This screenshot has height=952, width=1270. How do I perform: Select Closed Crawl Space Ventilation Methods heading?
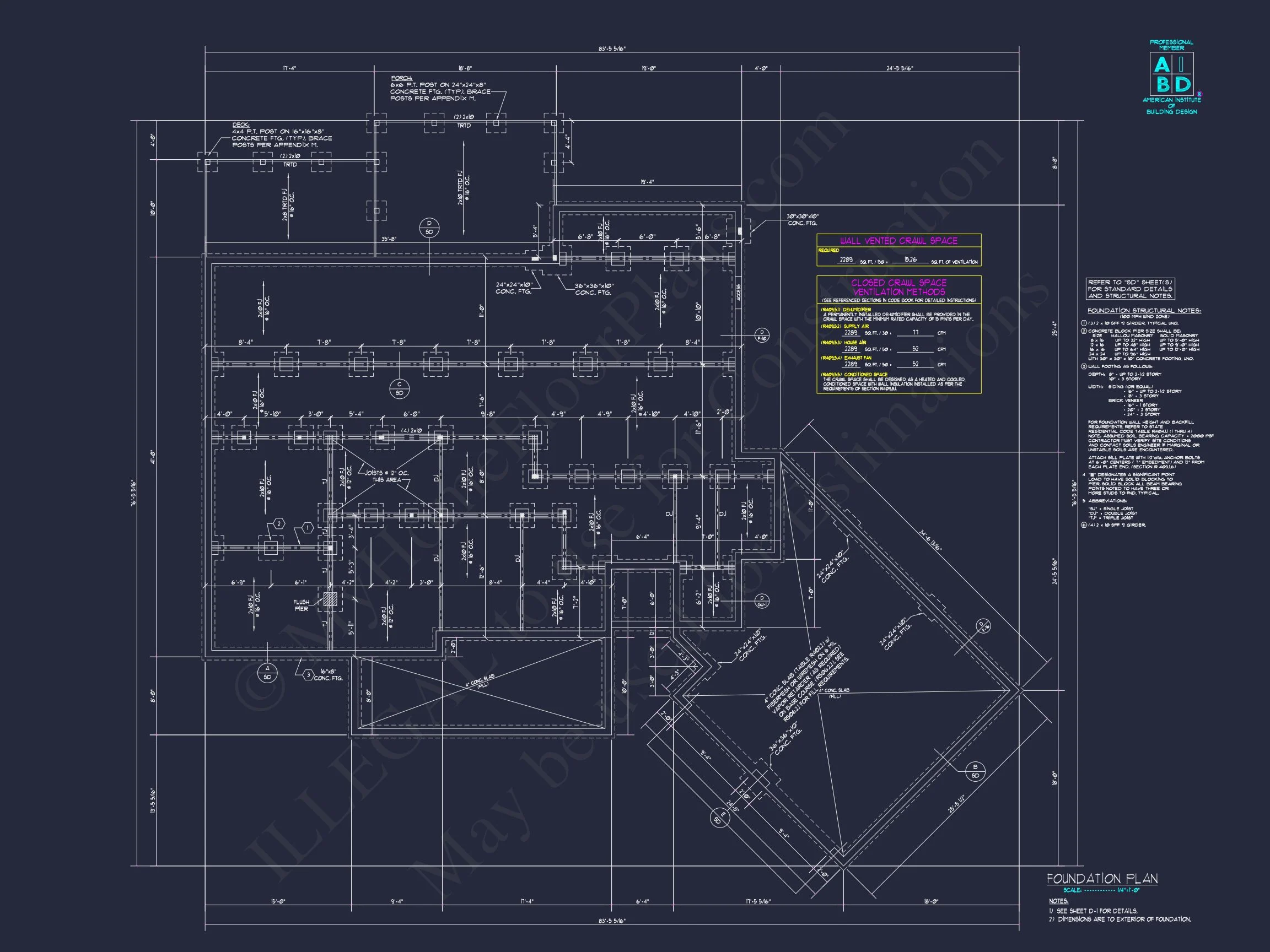click(x=898, y=287)
